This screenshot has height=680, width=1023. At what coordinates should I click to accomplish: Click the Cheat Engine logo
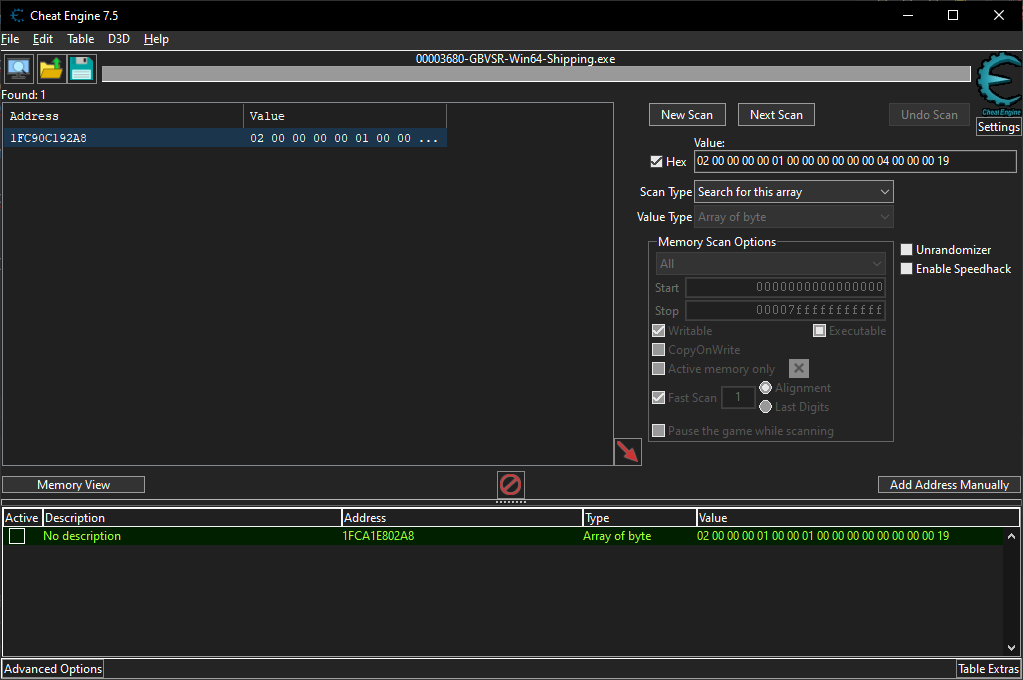click(998, 82)
